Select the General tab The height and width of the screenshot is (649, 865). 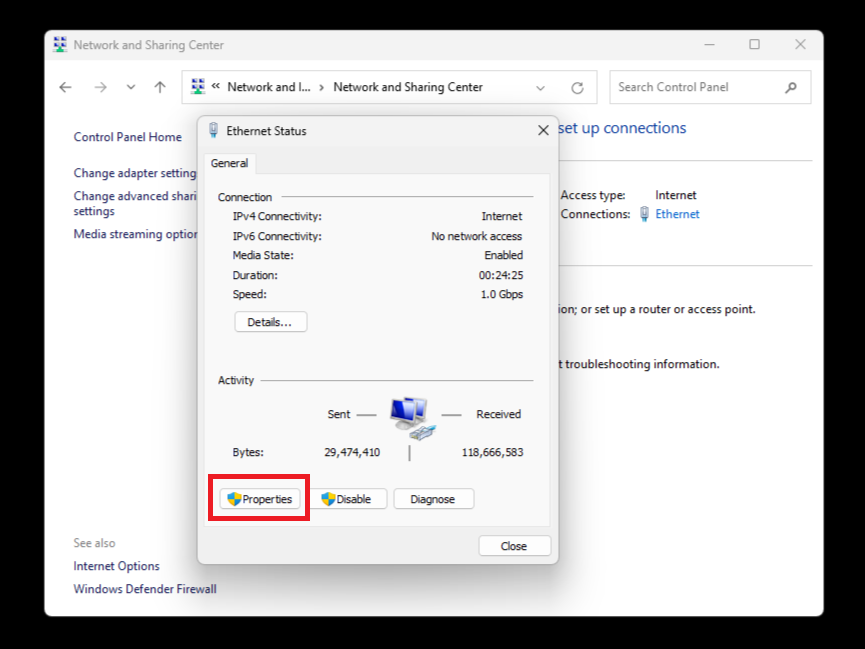[230, 163]
